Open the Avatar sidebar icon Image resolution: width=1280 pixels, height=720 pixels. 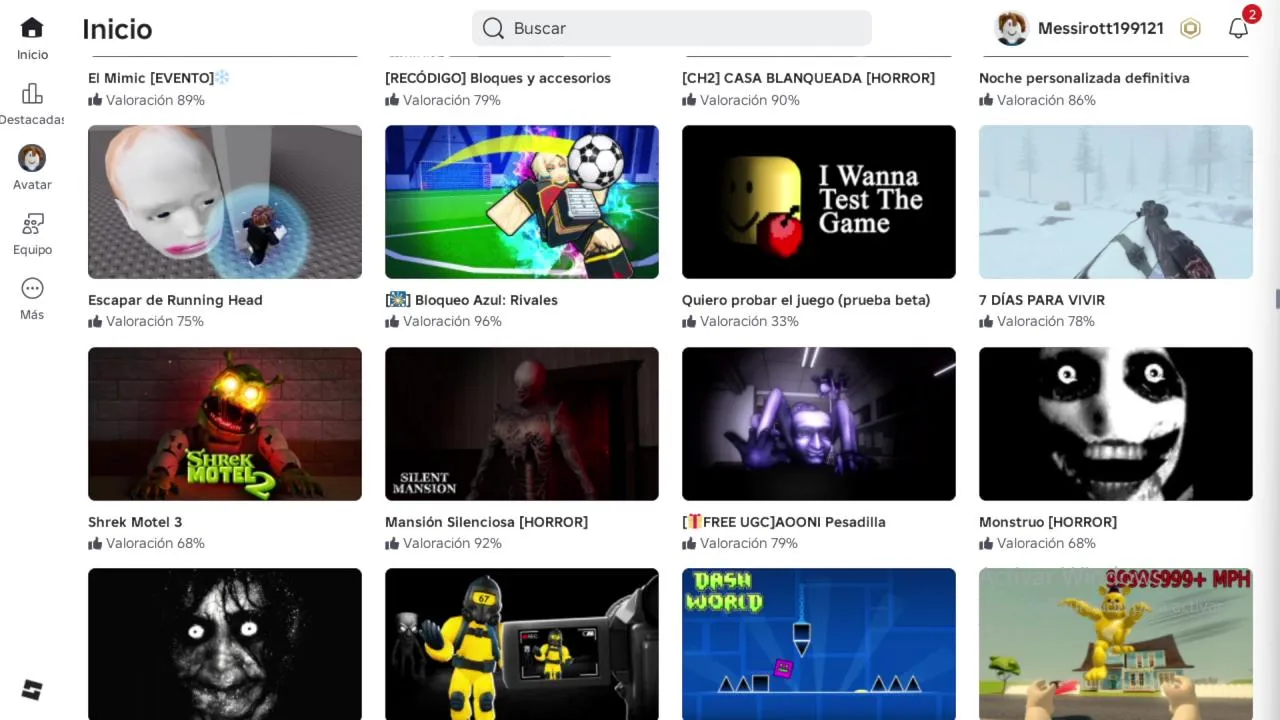pos(32,158)
